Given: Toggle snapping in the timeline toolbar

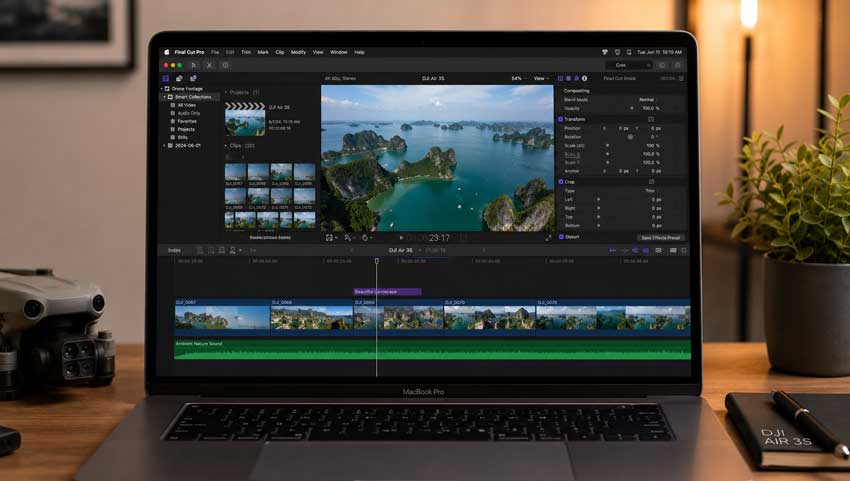Looking at the screenshot, I should pos(646,251).
